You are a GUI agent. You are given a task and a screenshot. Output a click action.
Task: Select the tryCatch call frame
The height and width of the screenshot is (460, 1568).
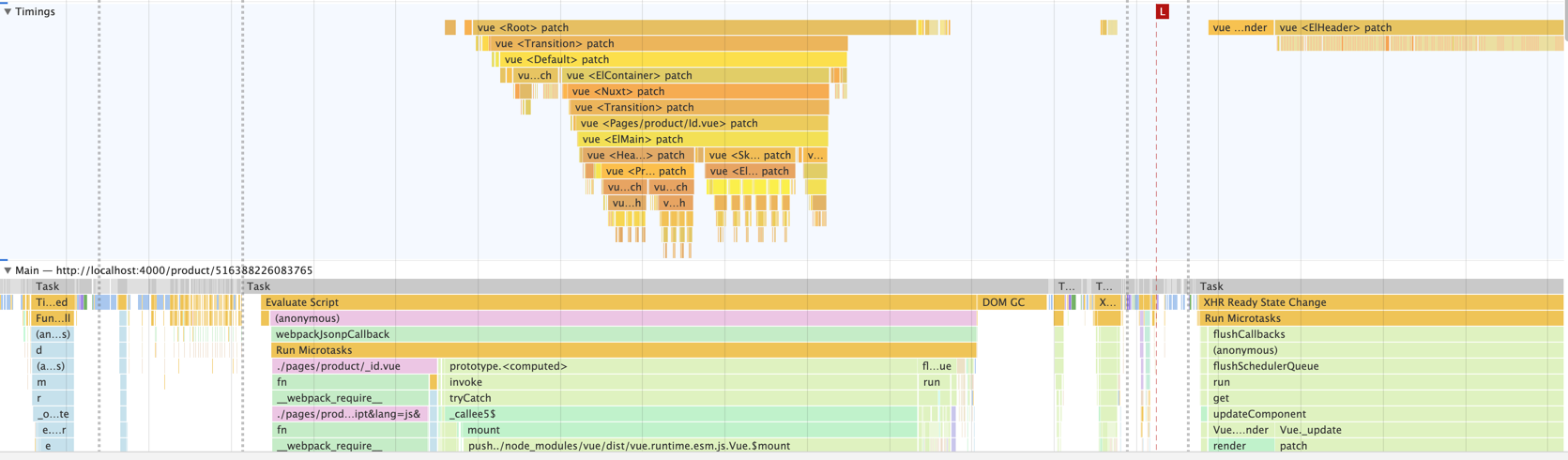pyautogui.click(x=680, y=399)
